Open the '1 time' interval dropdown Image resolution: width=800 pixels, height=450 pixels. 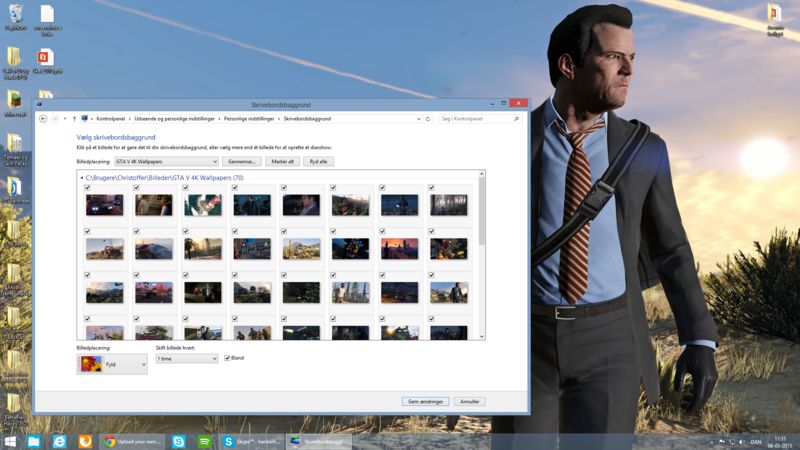187,359
